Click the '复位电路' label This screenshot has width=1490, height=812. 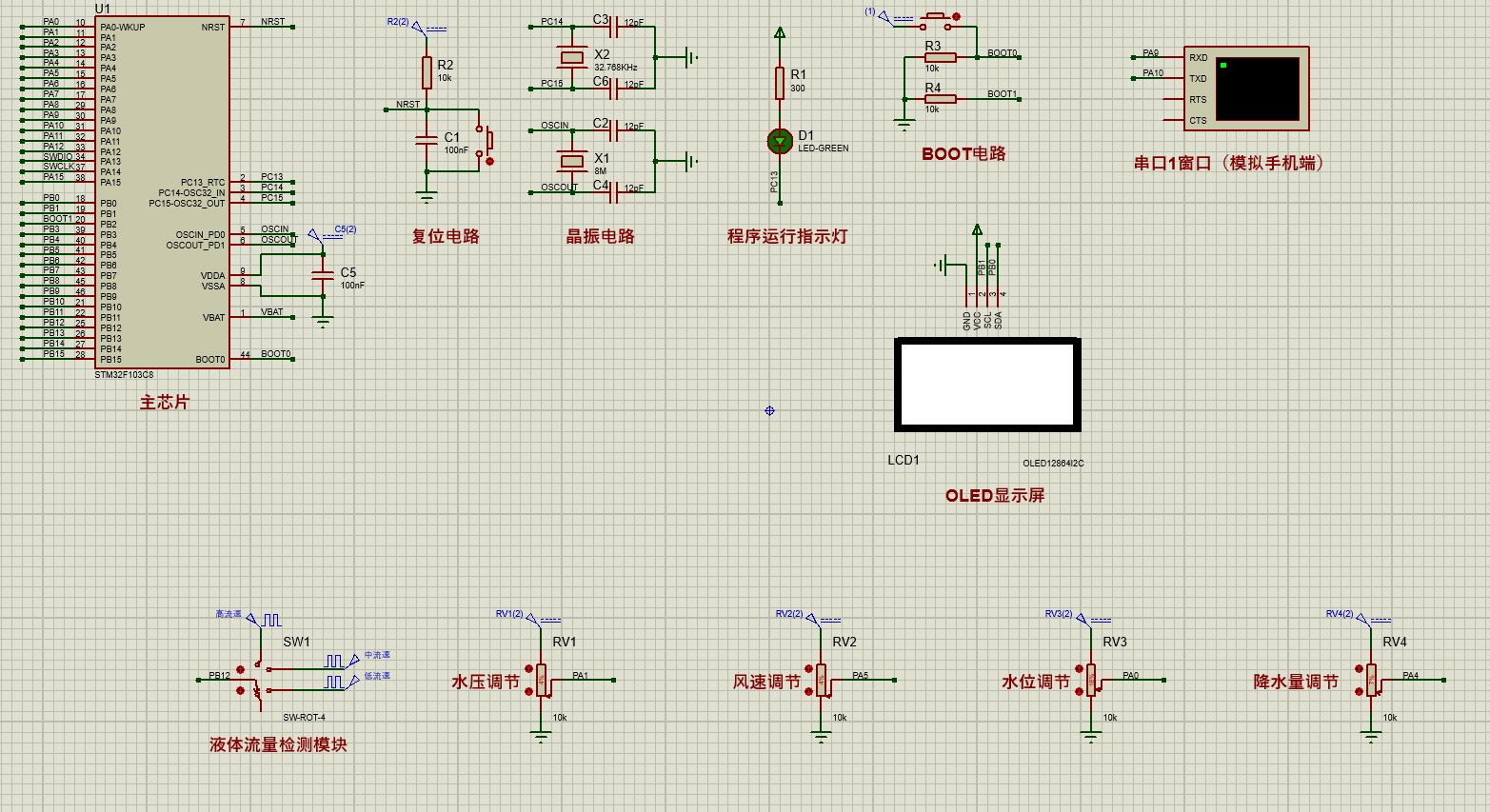tap(446, 236)
